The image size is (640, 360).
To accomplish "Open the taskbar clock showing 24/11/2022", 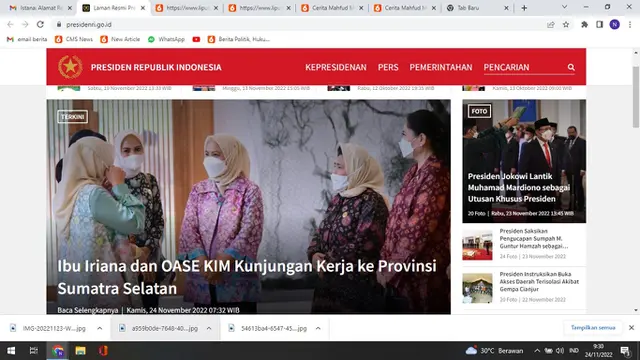I will click(598, 351).
